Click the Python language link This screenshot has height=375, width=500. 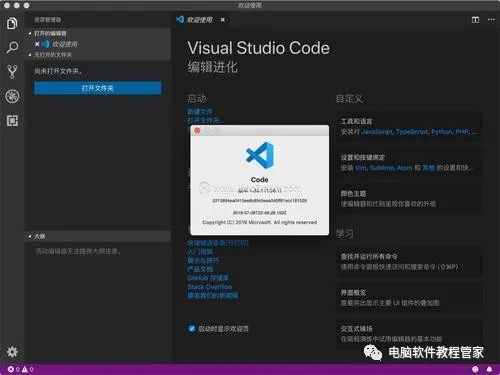[442, 132]
